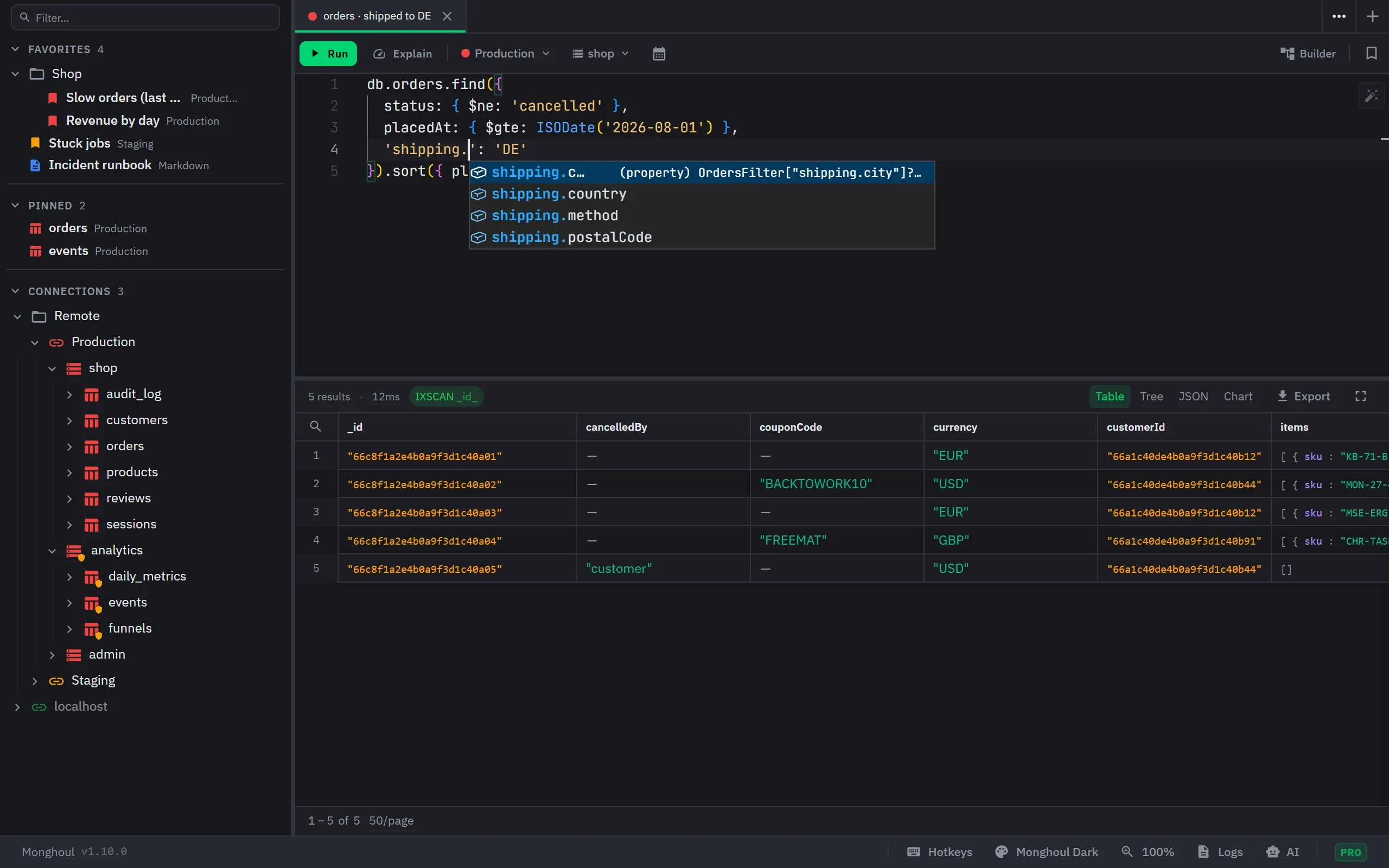Select the daily_metrics collection
Image resolution: width=1389 pixels, height=868 pixels.
point(147,576)
